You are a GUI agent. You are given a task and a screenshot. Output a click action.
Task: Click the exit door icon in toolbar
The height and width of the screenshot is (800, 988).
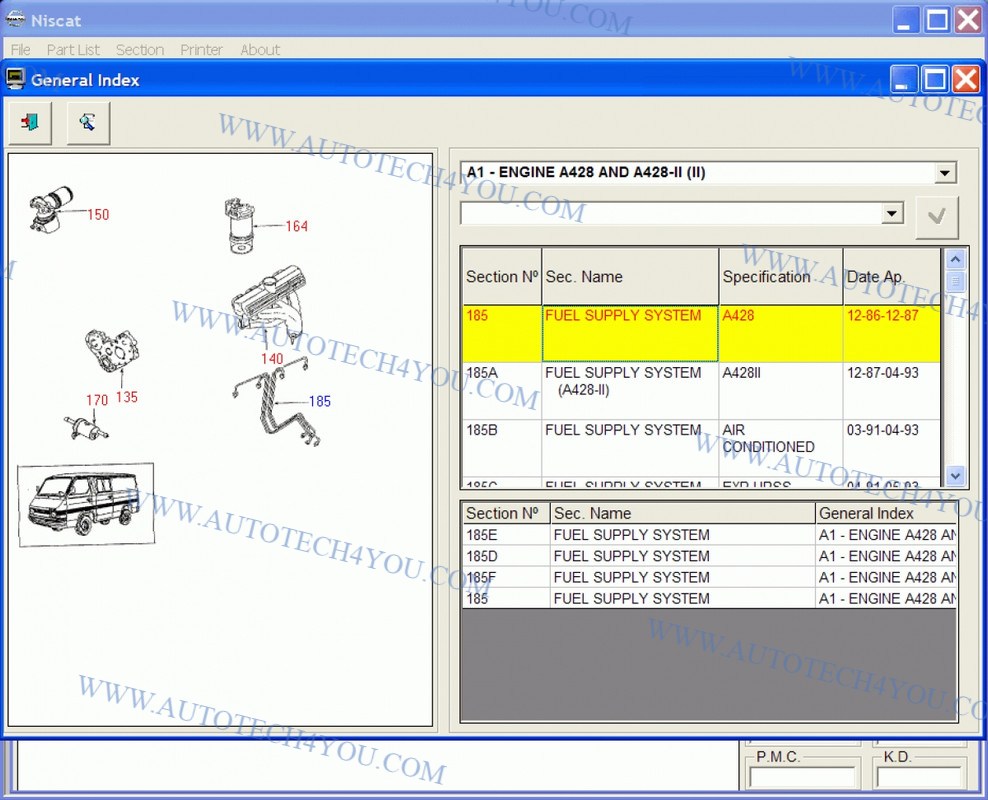click(x=30, y=123)
